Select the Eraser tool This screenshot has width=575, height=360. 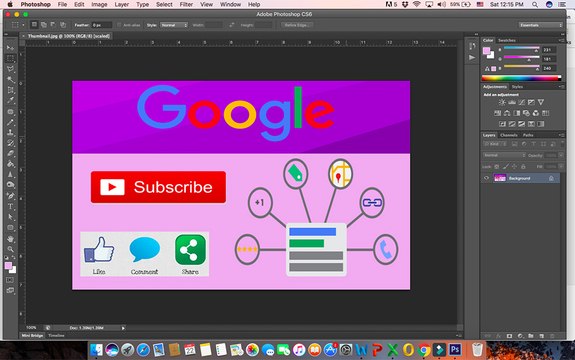pos(10,154)
